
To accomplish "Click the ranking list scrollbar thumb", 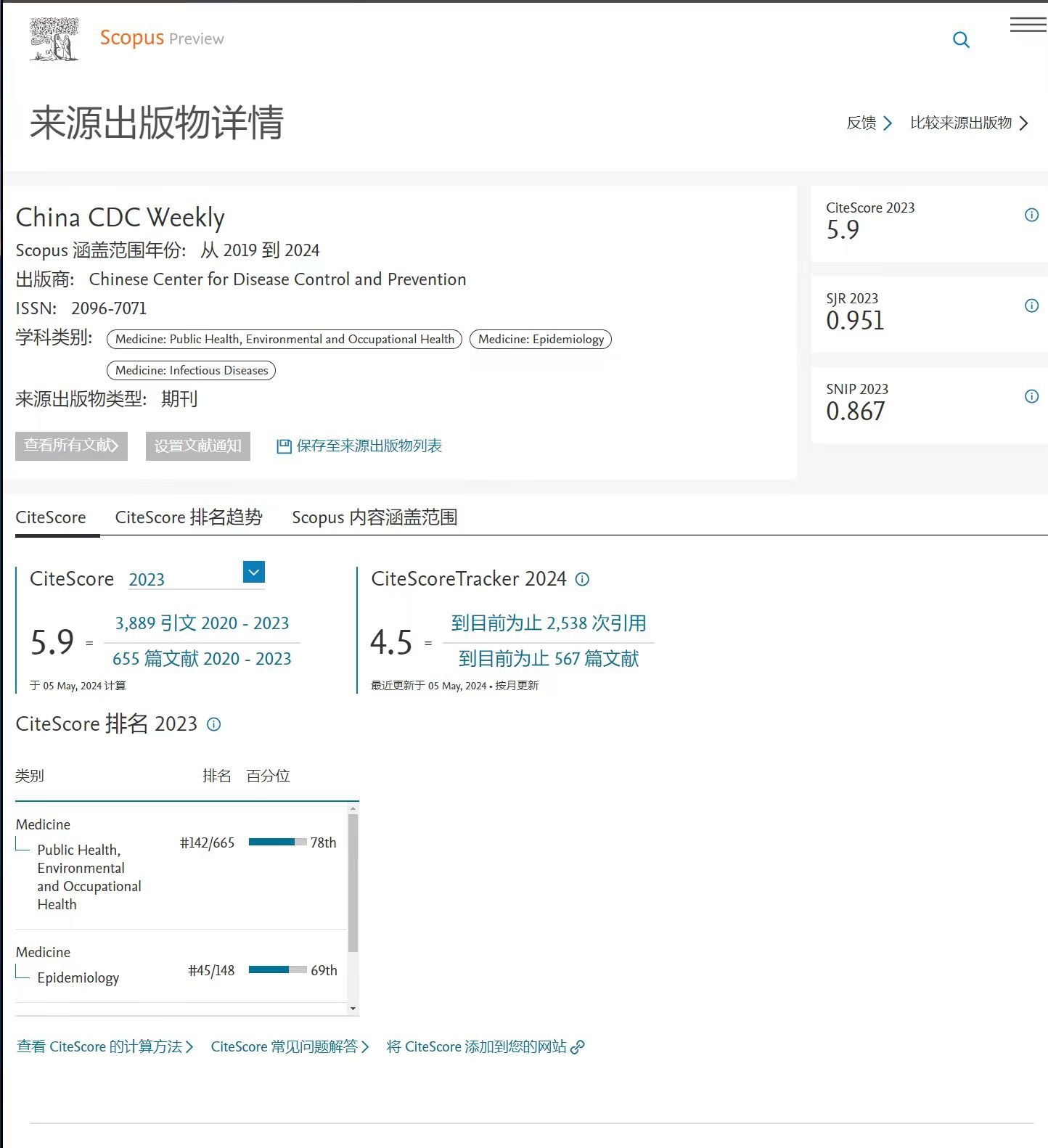I will coord(353,882).
